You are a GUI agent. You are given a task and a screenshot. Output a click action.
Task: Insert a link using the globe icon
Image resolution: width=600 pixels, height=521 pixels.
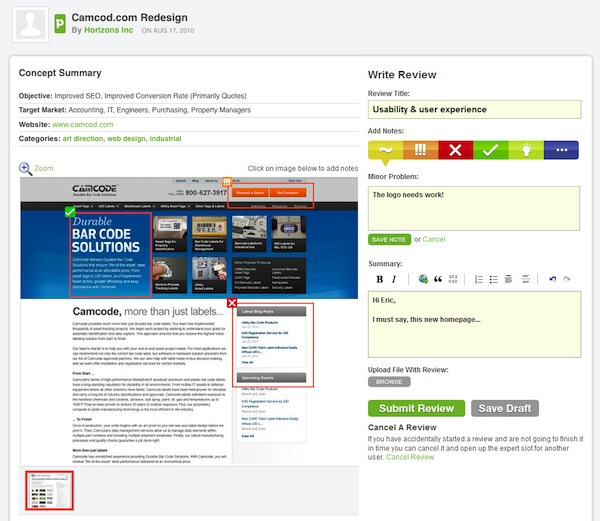point(424,278)
